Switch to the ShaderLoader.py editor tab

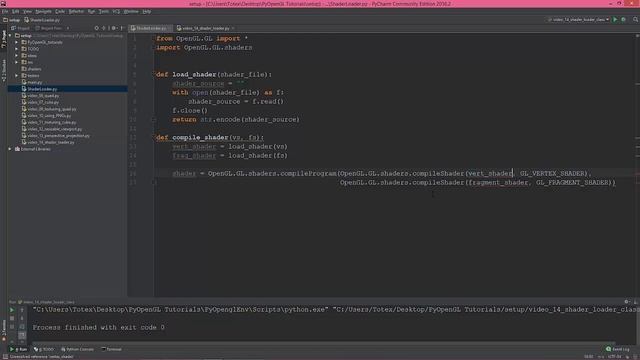(150, 28)
